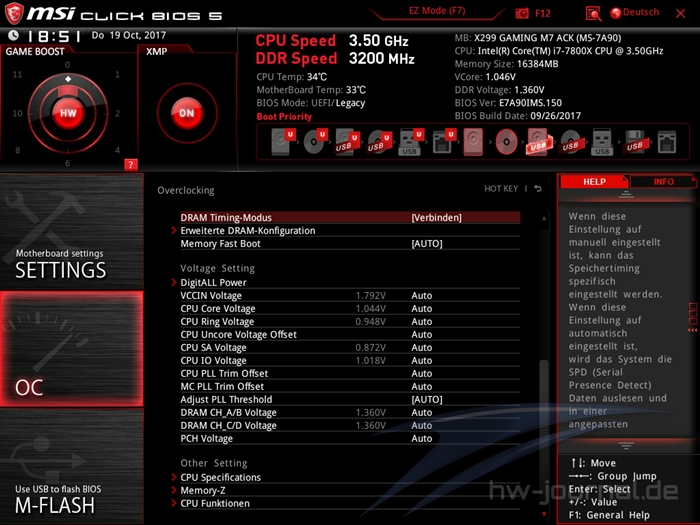Click the expand handle below help text

point(625,446)
